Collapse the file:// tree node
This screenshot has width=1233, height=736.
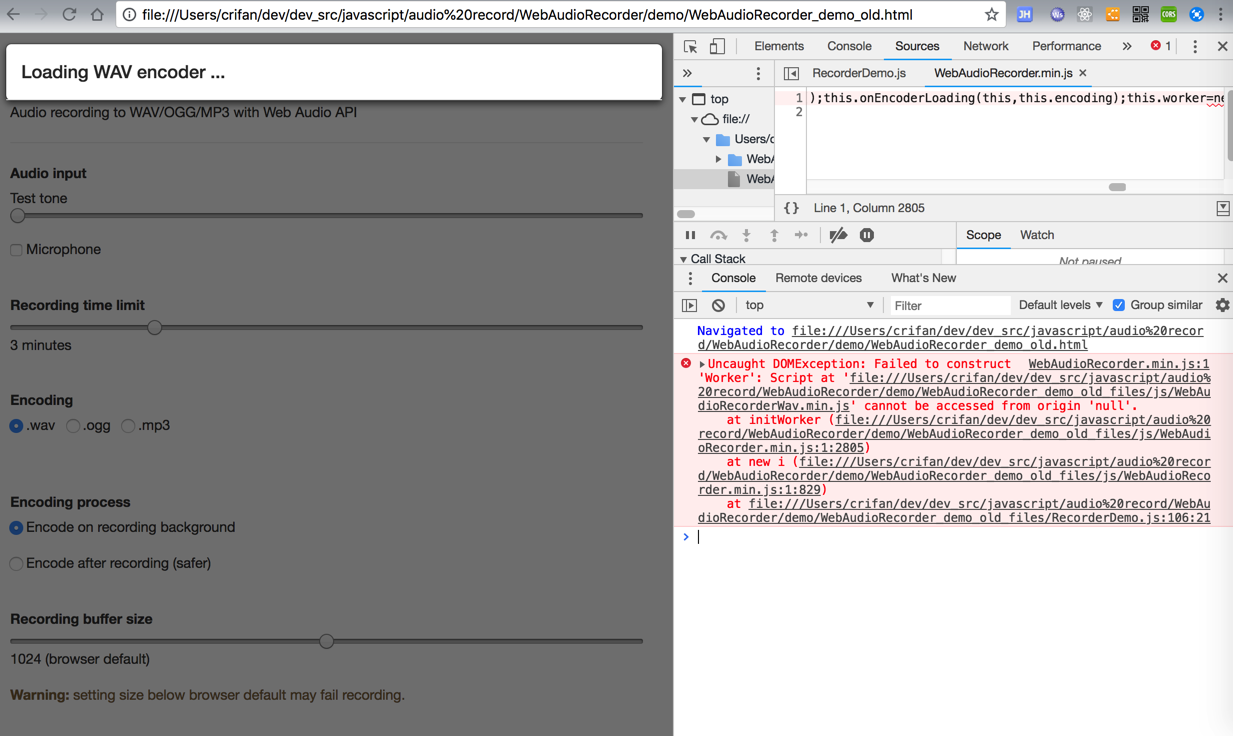[x=695, y=119]
